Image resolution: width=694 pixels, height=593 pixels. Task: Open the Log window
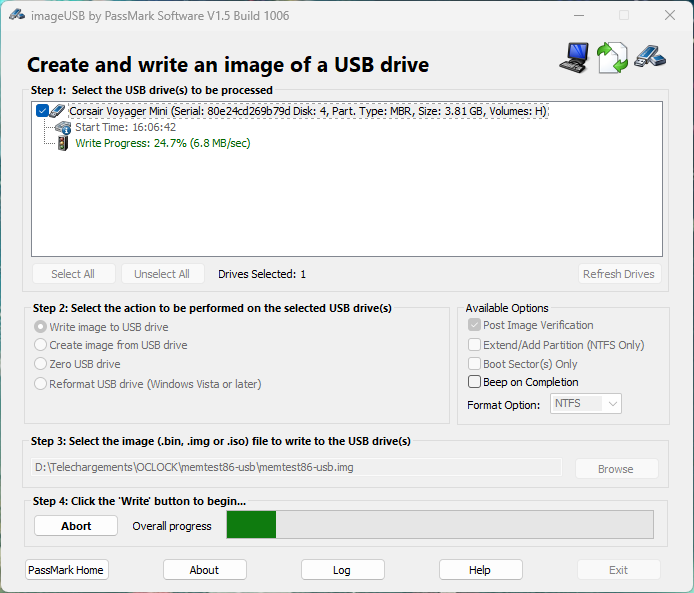[x=342, y=570]
